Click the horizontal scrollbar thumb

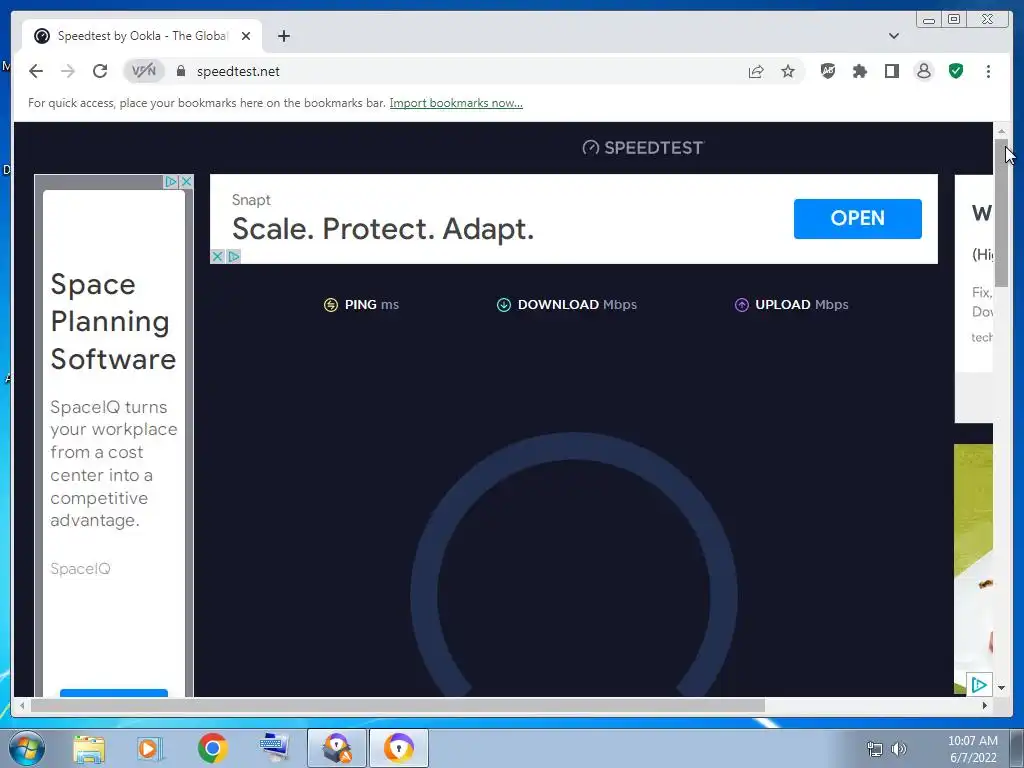click(x=398, y=706)
